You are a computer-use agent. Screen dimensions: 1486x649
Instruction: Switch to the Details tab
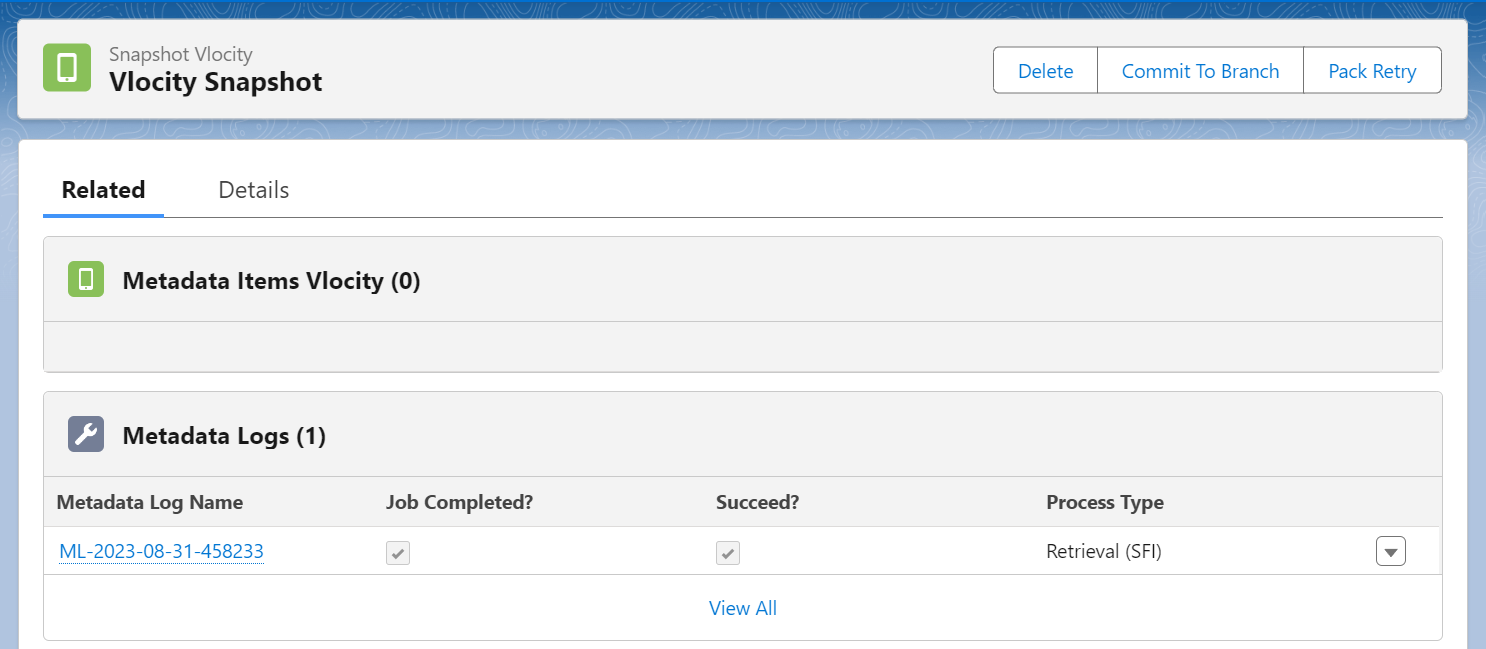pyautogui.click(x=254, y=190)
